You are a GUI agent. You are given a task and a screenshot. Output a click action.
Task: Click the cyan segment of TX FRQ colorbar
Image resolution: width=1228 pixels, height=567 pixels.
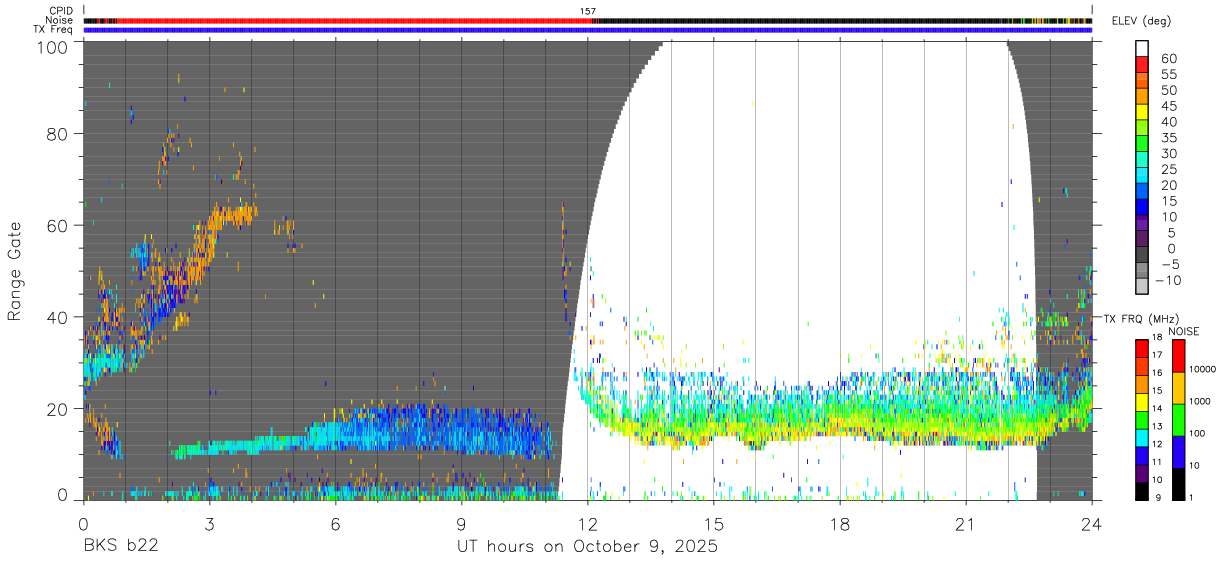click(x=1143, y=437)
